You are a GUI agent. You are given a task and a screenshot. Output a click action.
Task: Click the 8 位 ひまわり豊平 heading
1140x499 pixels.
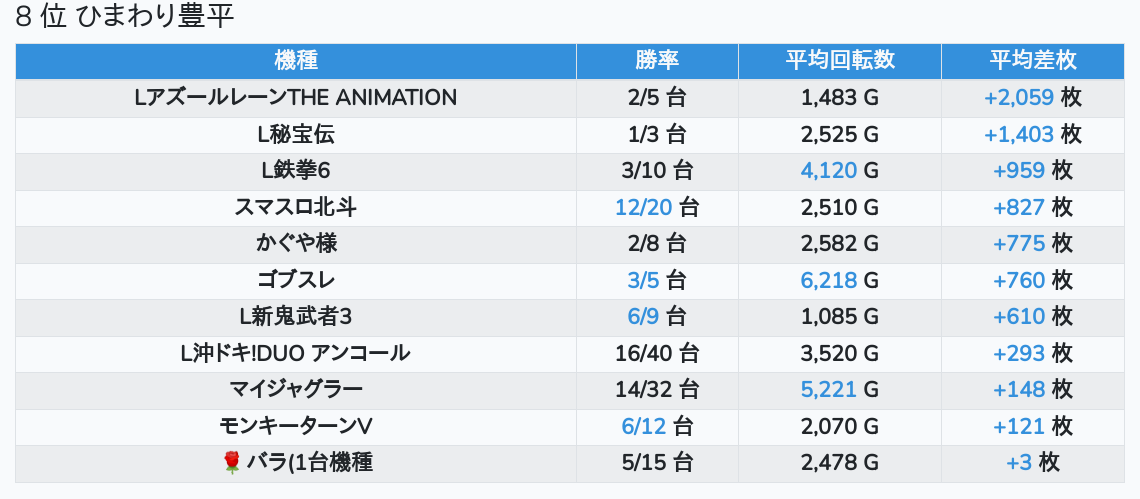(125, 17)
